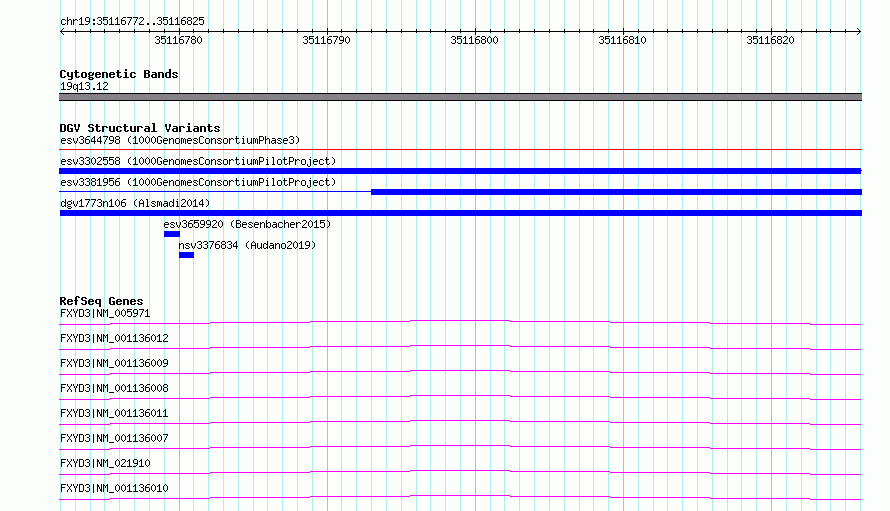Click ruler position 35116810
Screen dimensions: 890x511
[x=622, y=40]
